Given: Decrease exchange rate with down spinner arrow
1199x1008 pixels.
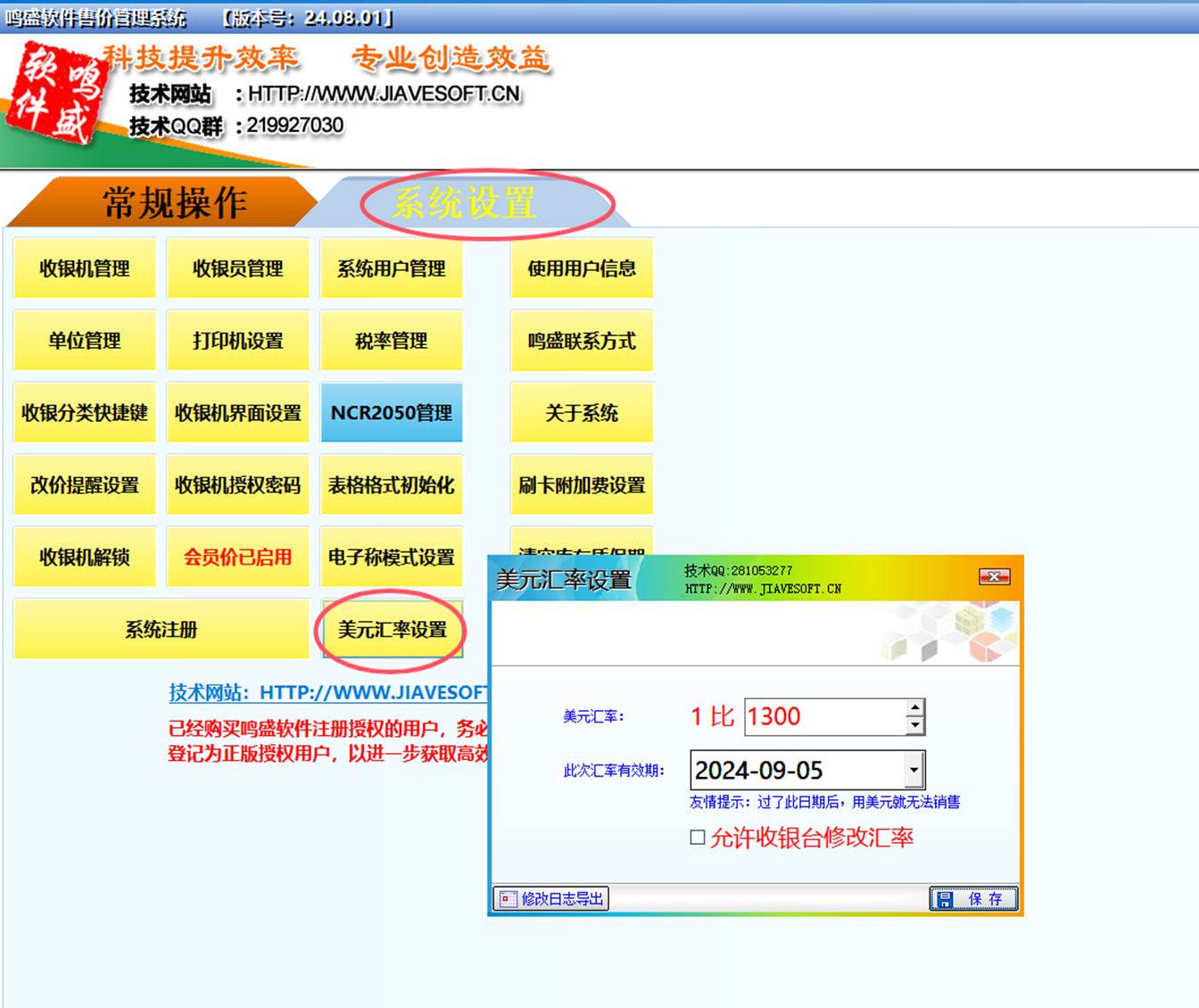Looking at the screenshot, I should coord(914,726).
